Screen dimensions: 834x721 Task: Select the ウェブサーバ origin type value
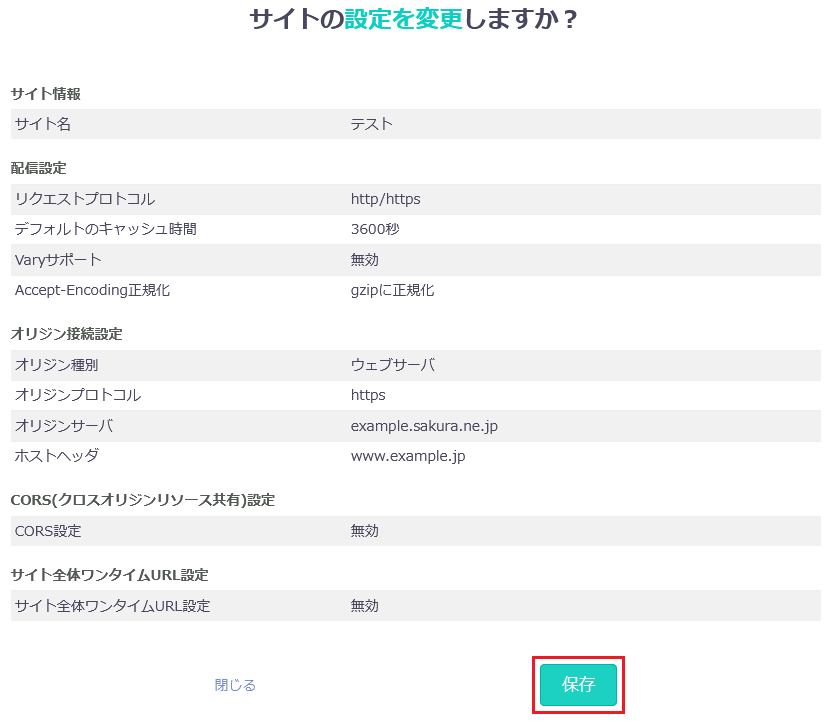click(x=393, y=365)
